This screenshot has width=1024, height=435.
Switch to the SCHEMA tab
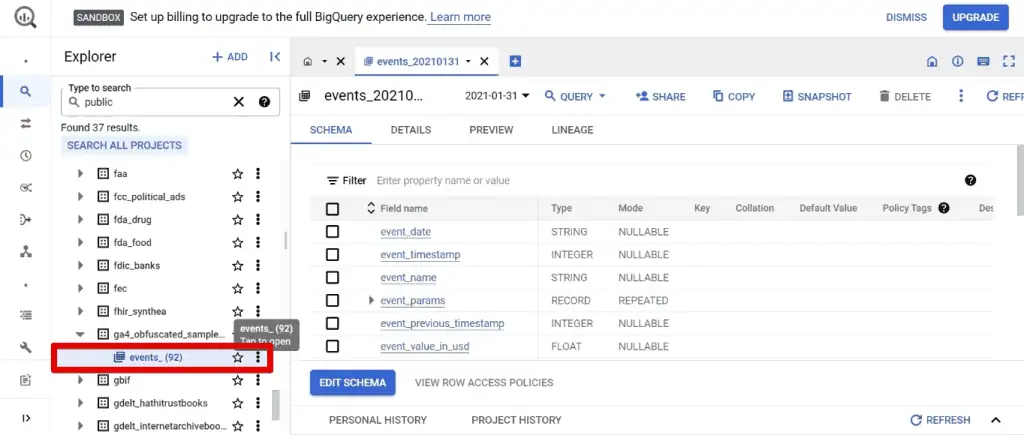pos(331,130)
